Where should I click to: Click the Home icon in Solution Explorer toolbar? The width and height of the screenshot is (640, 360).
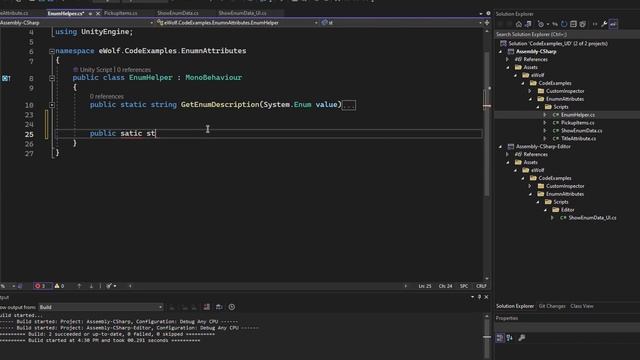pos(519,24)
